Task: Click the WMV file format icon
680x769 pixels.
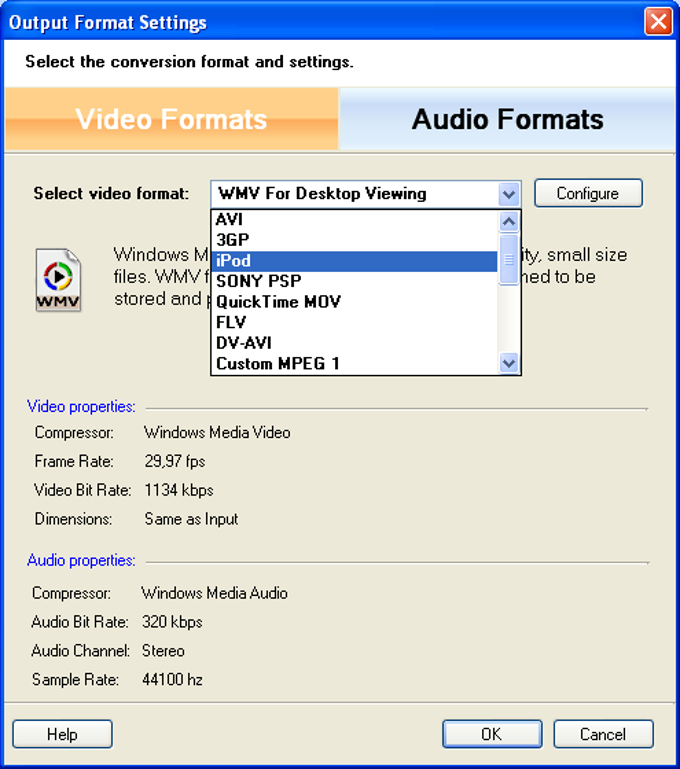Action: pyautogui.click(x=58, y=280)
